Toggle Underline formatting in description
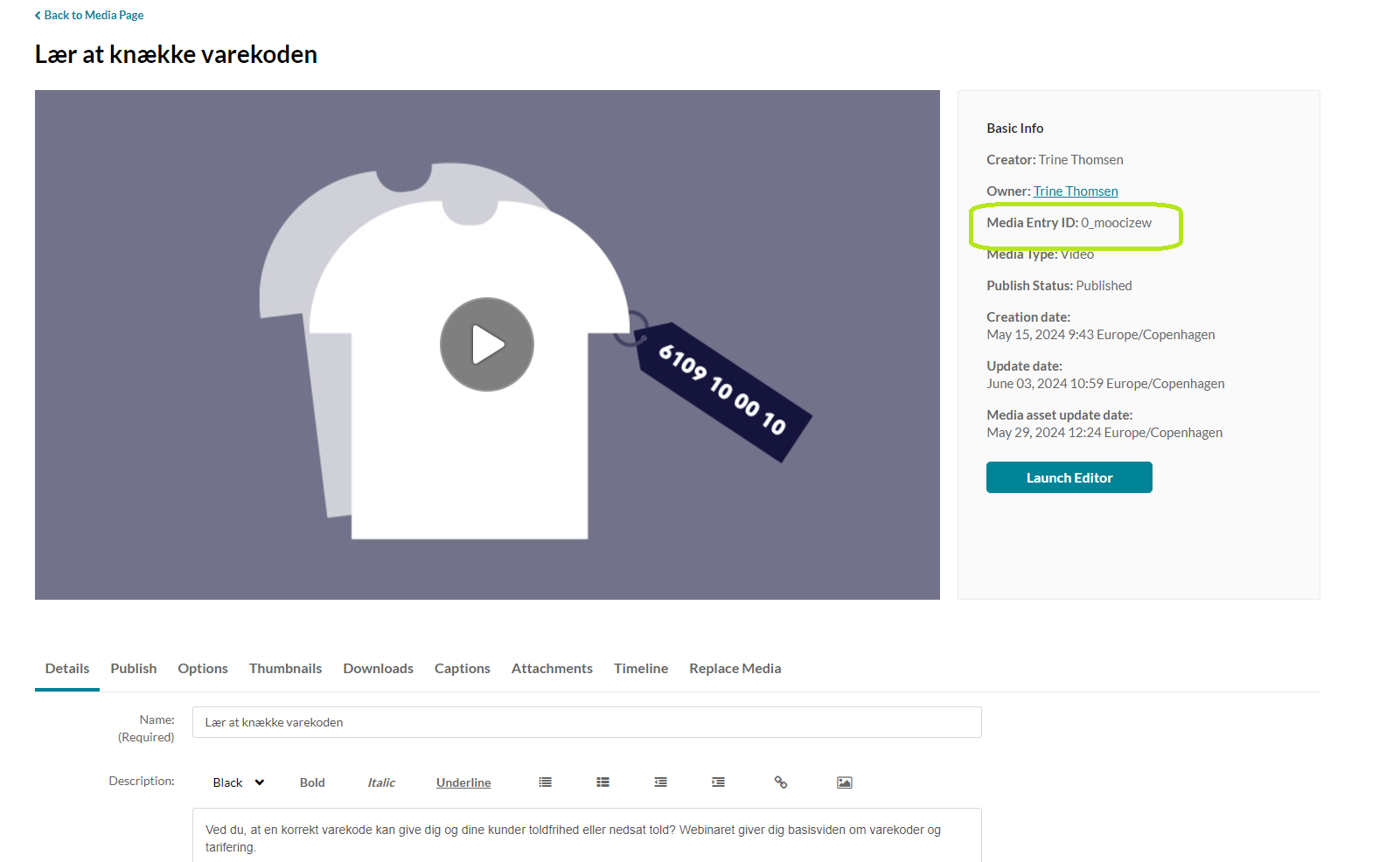This screenshot has height=862, width=1400. pos(463,782)
